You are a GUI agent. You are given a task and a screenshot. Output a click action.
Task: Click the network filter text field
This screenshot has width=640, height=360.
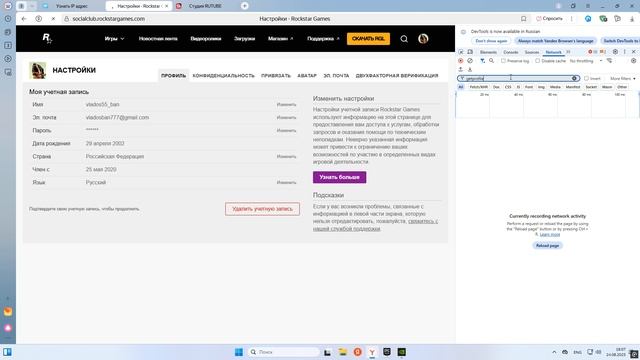coord(518,78)
